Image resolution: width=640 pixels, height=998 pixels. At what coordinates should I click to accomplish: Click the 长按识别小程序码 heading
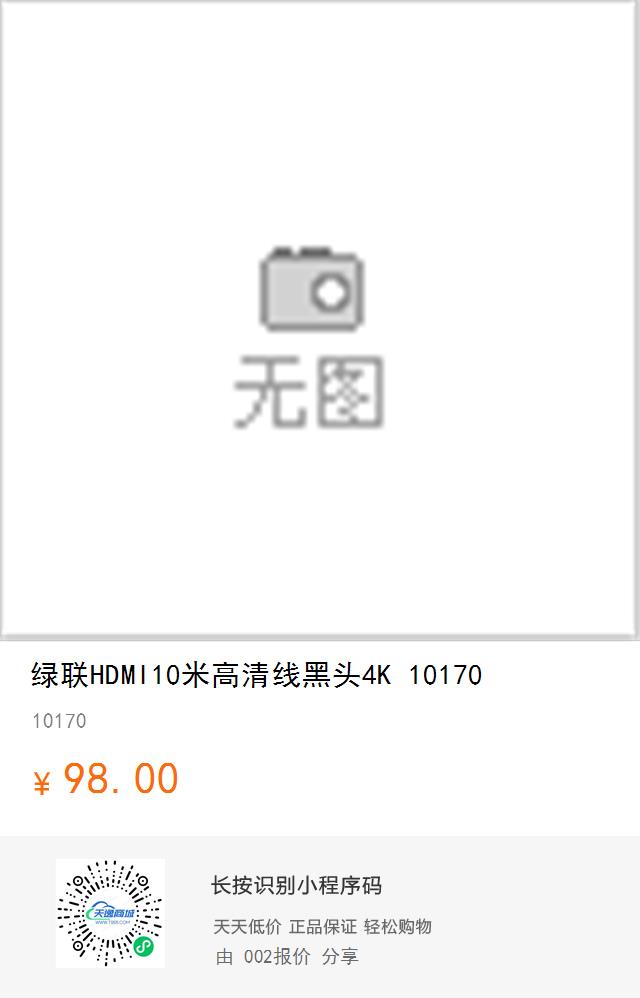point(296,885)
